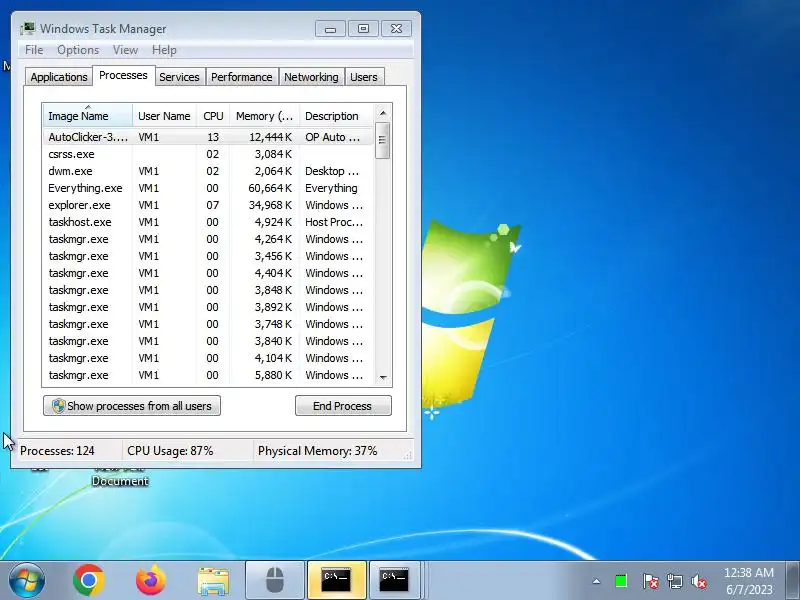Sort by Memory column header
The image size is (800, 600).
(x=264, y=116)
